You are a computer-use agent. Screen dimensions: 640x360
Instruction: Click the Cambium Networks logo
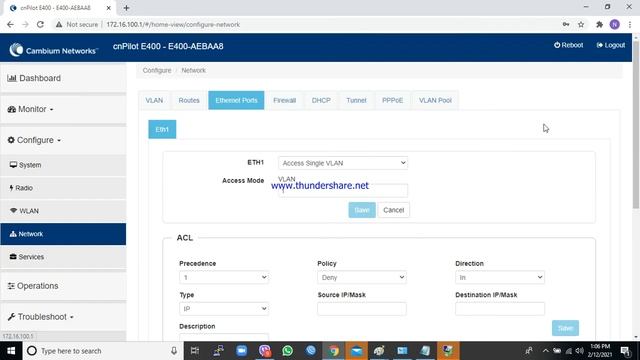[x=53, y=50]
